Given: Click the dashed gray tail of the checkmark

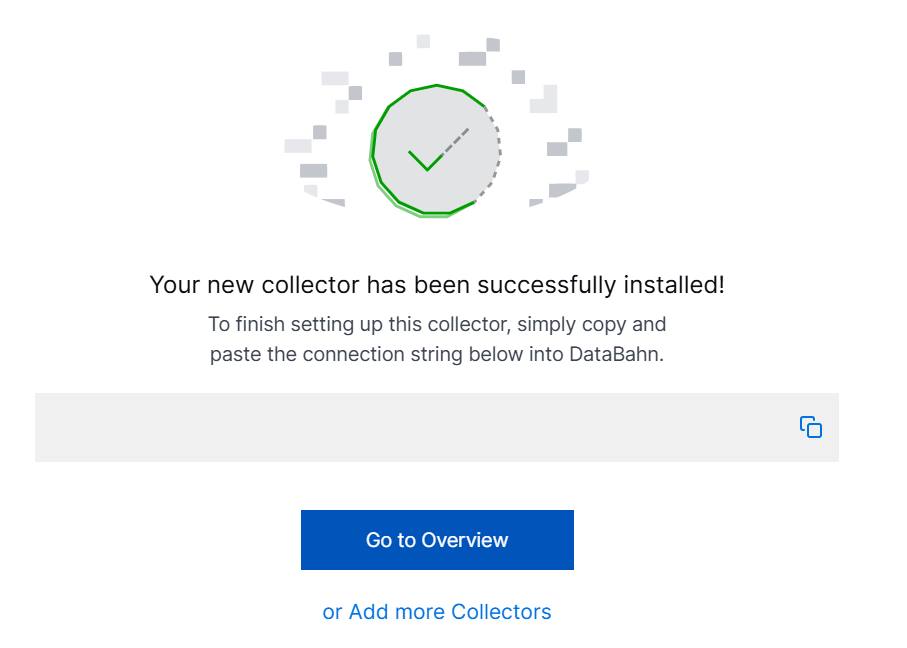Looking at the screenshot, I should (456, 142).
